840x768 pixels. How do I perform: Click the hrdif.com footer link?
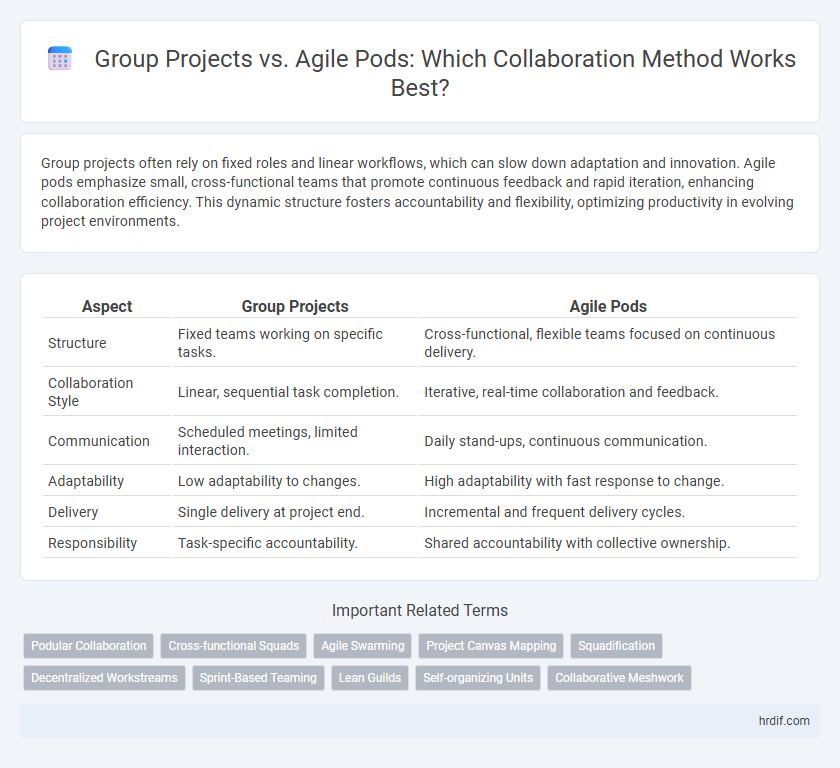point(784,721)
